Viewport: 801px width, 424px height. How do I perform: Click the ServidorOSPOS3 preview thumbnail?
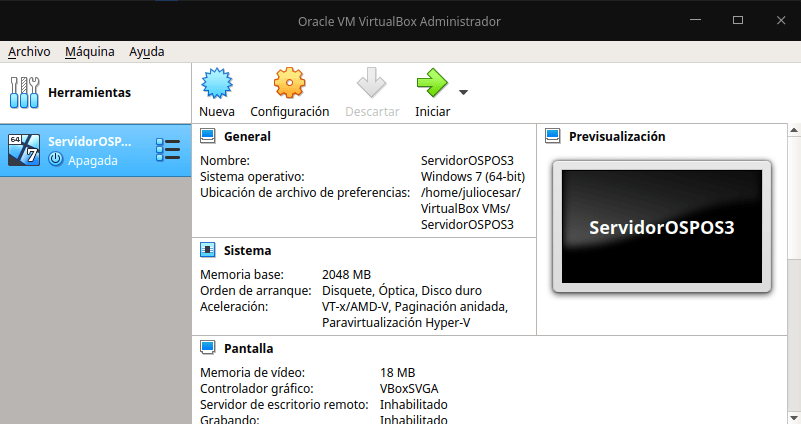pyautogui.click(x=661, y=227)
